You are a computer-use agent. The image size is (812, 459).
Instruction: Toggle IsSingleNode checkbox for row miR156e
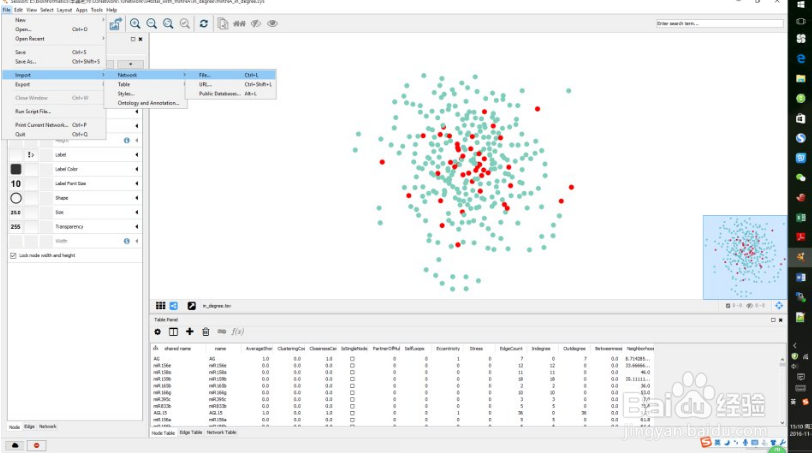click(x=352, y=365)
